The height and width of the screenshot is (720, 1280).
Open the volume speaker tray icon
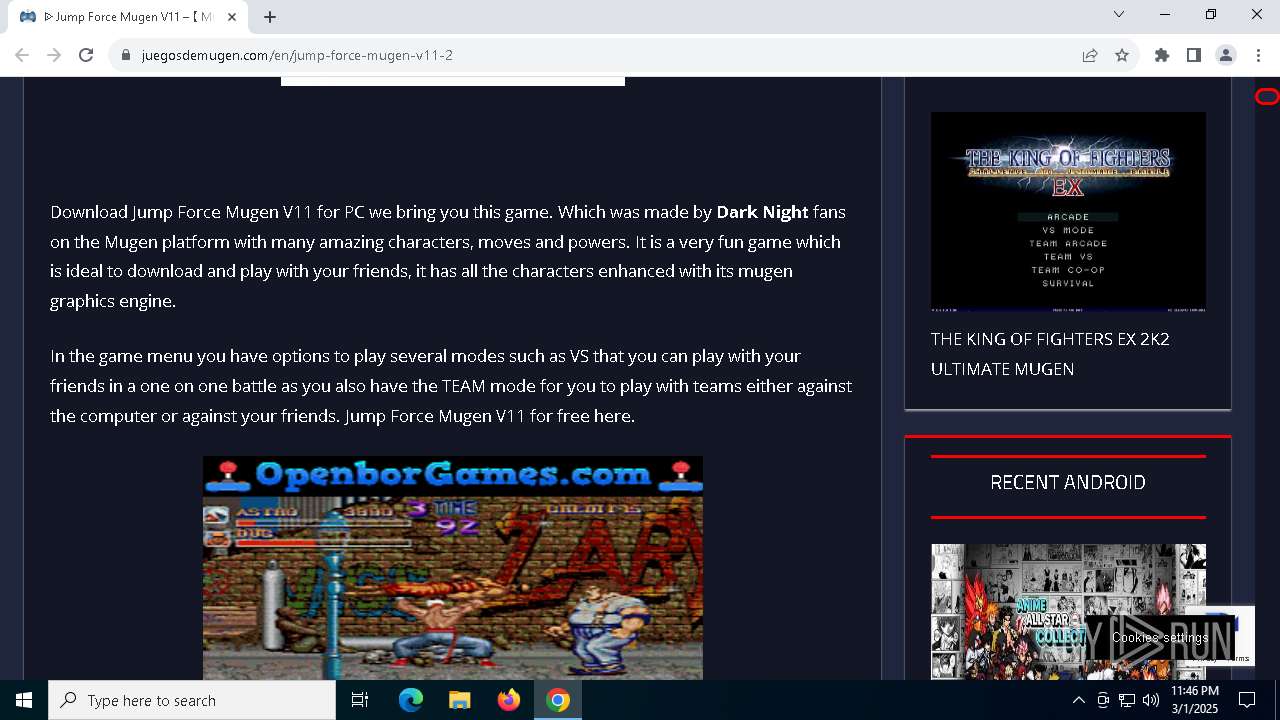[1150, 700]
